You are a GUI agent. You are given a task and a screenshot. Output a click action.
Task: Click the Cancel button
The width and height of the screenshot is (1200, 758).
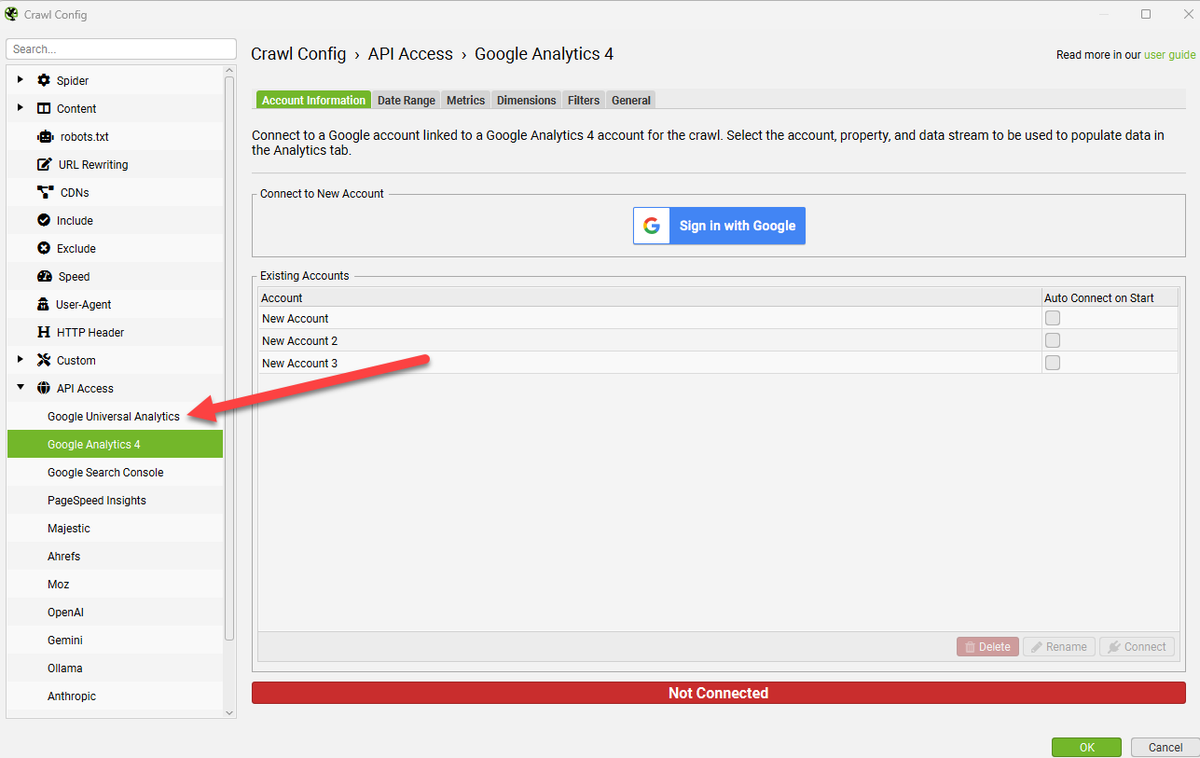pos(1165,747)
